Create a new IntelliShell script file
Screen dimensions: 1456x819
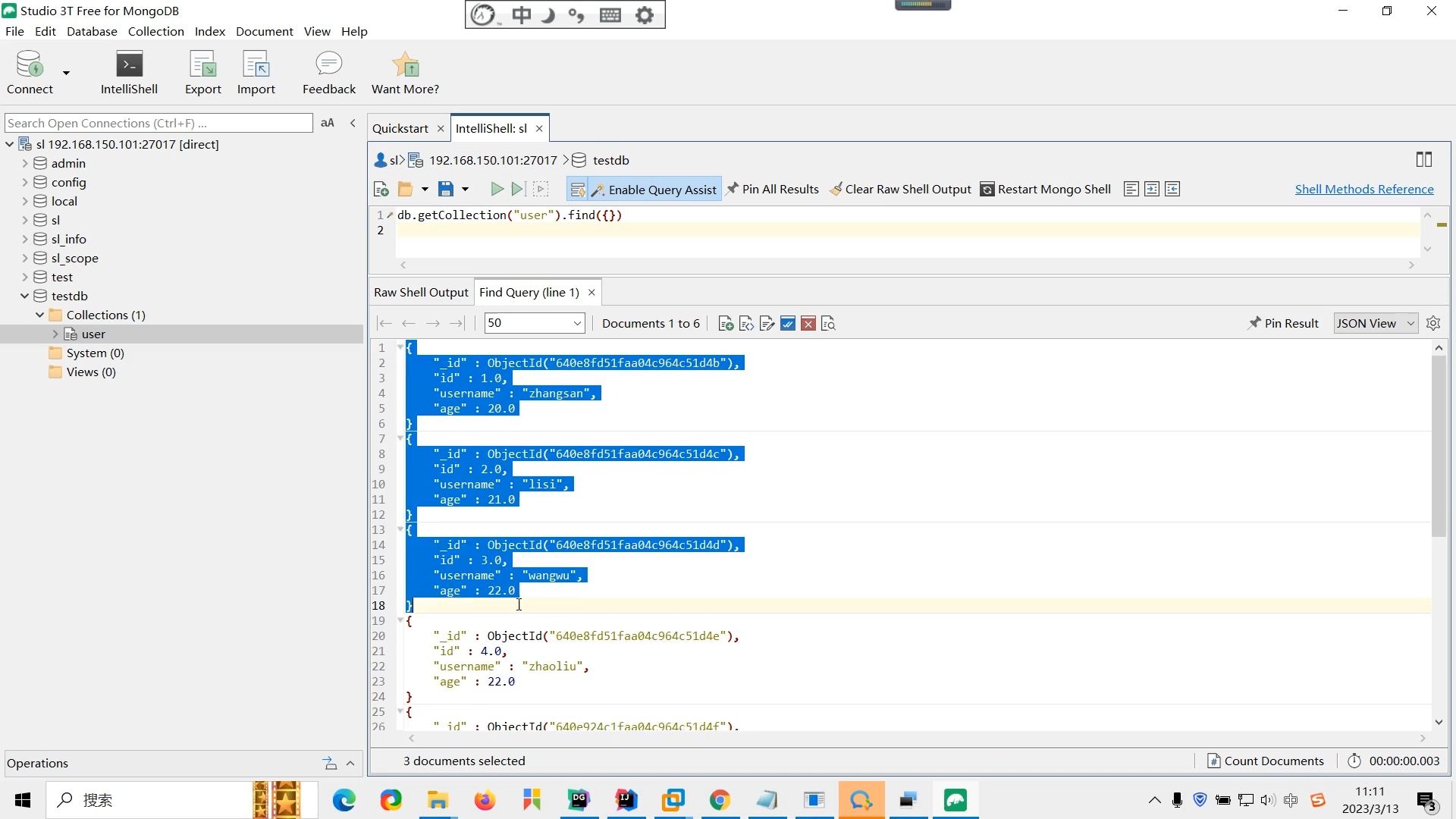tap(381, 190)
